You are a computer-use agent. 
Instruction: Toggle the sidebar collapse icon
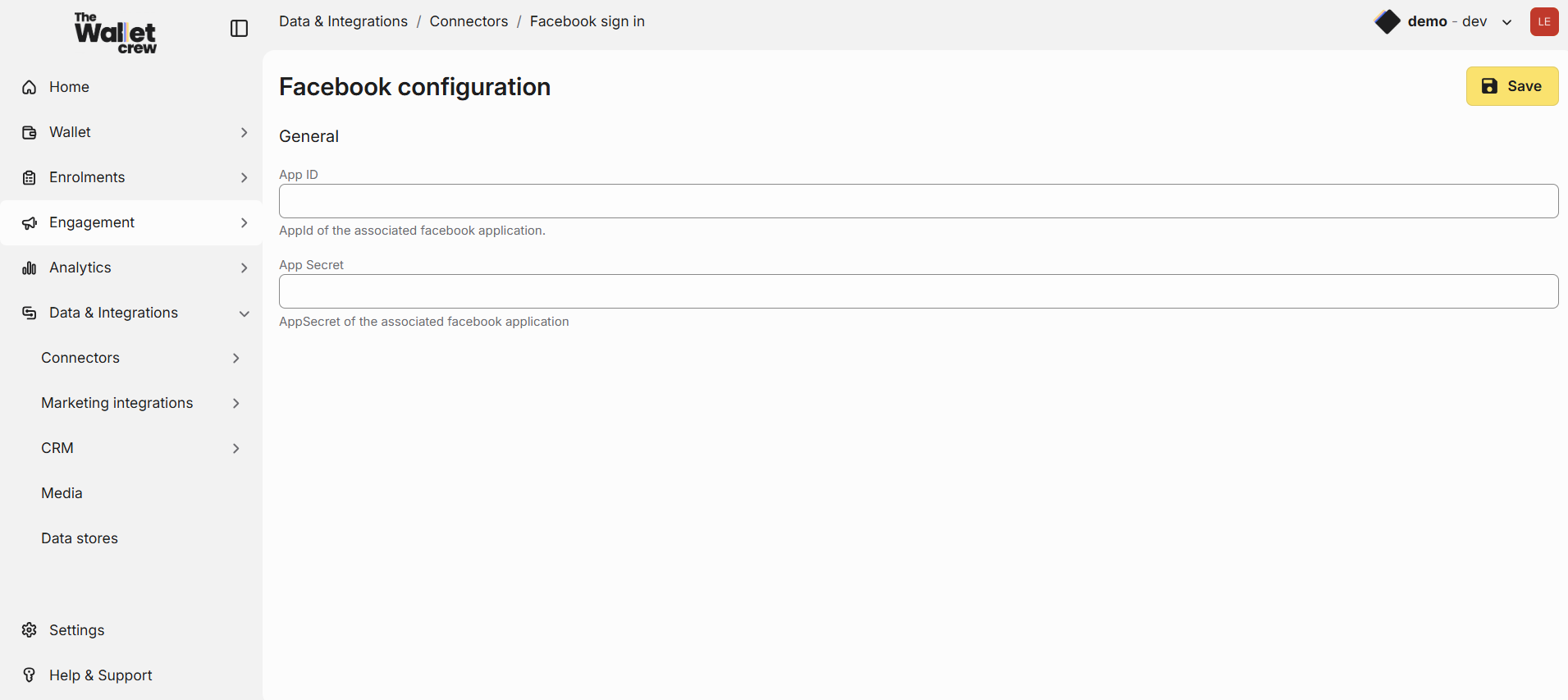(x=239, y=29)
